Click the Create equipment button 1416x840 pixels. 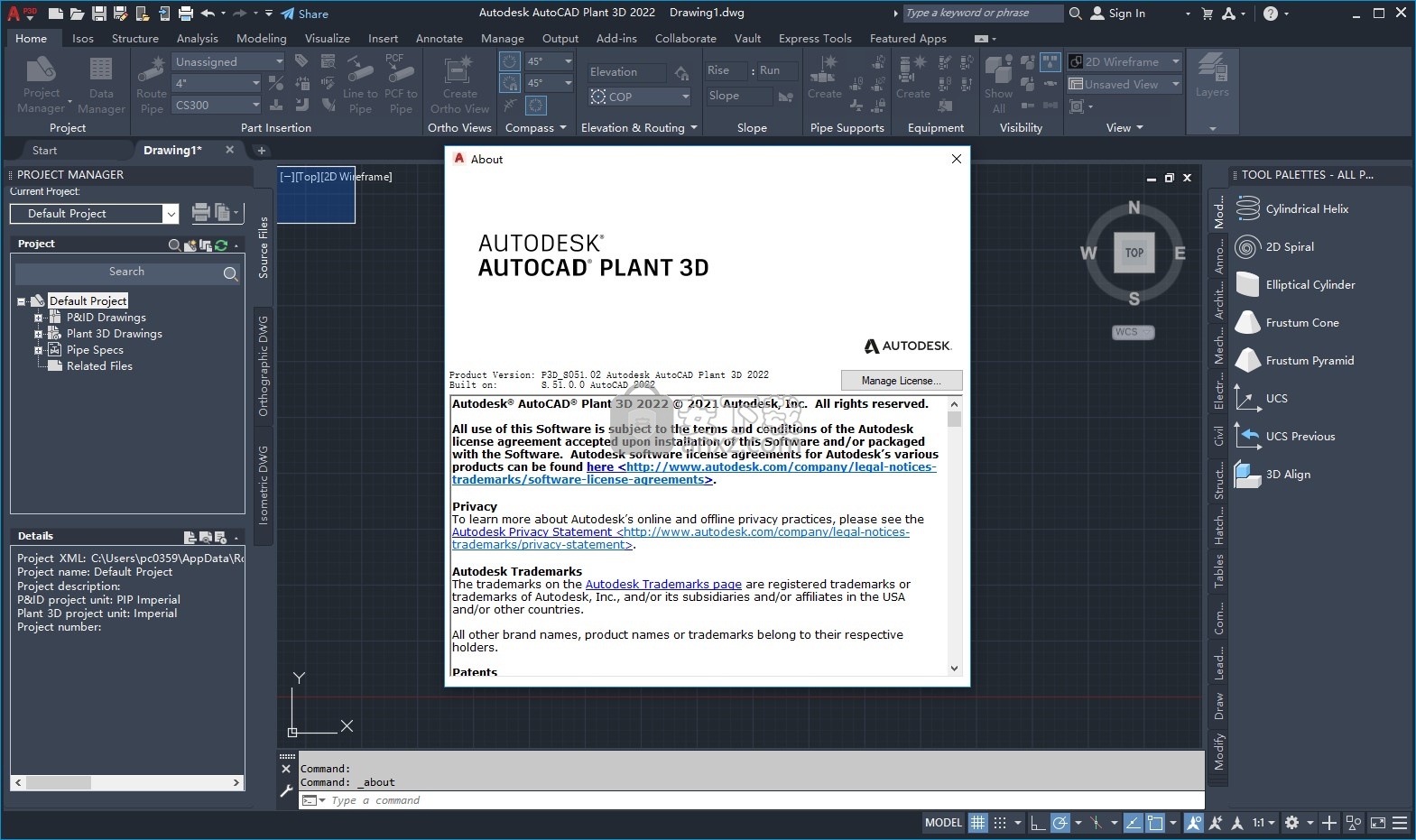[x=912, y=78]
